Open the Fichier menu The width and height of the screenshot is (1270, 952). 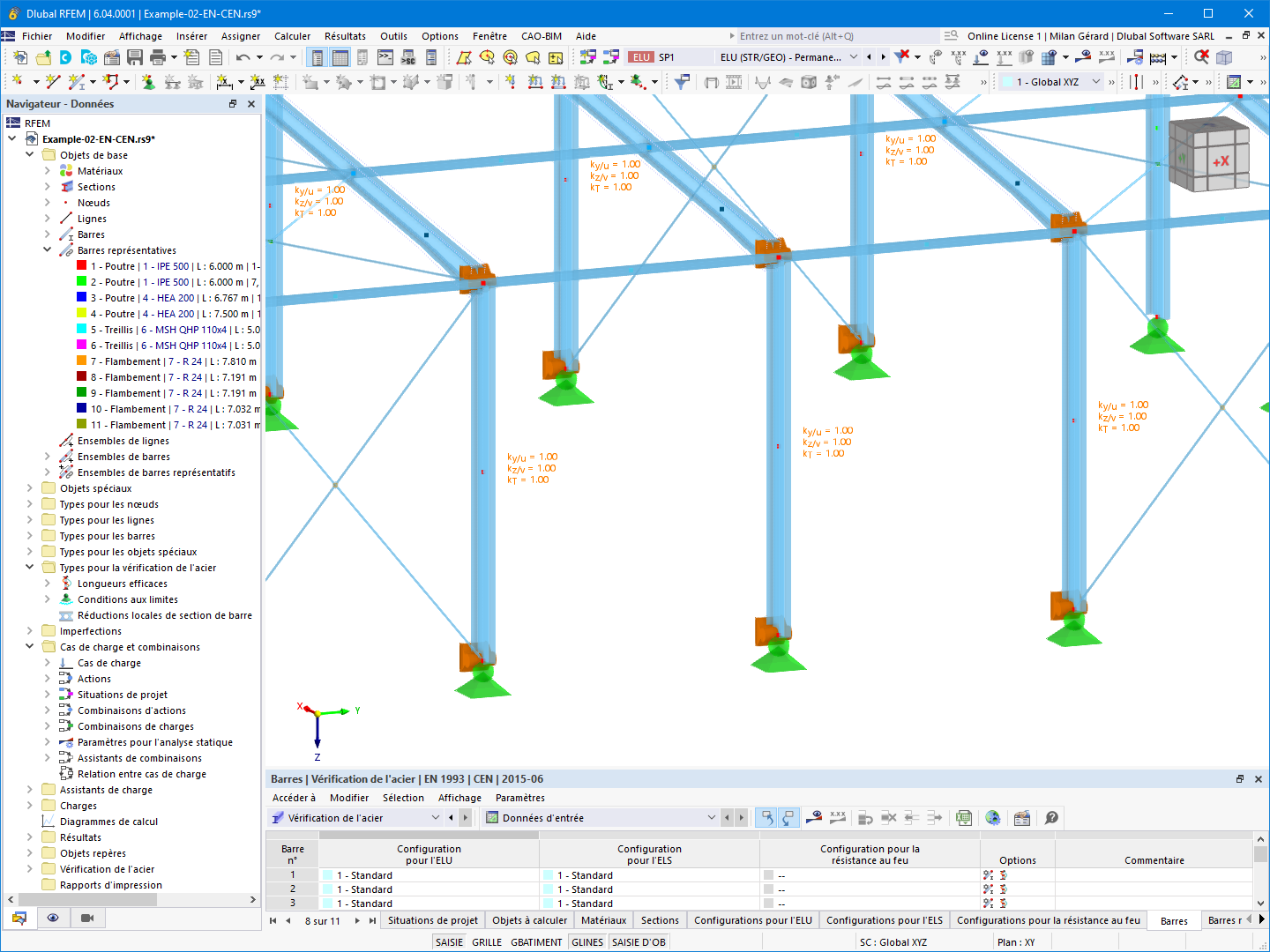click(37, 36)
